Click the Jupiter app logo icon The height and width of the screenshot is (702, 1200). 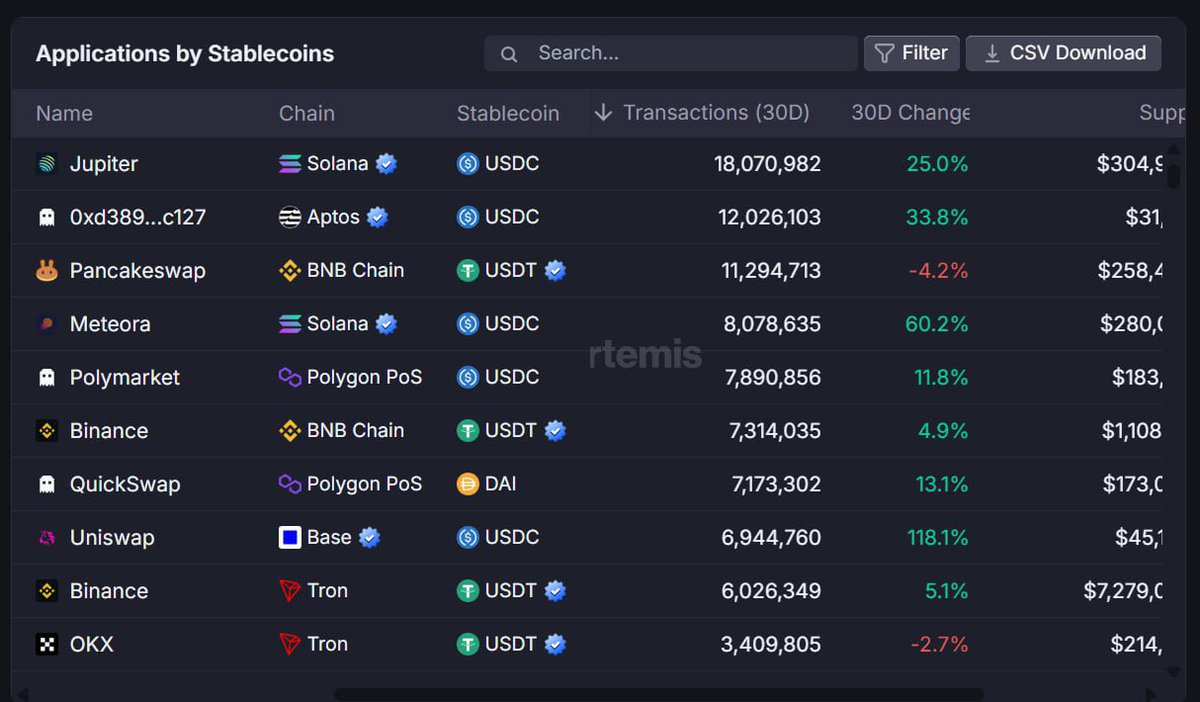[47, 164]
